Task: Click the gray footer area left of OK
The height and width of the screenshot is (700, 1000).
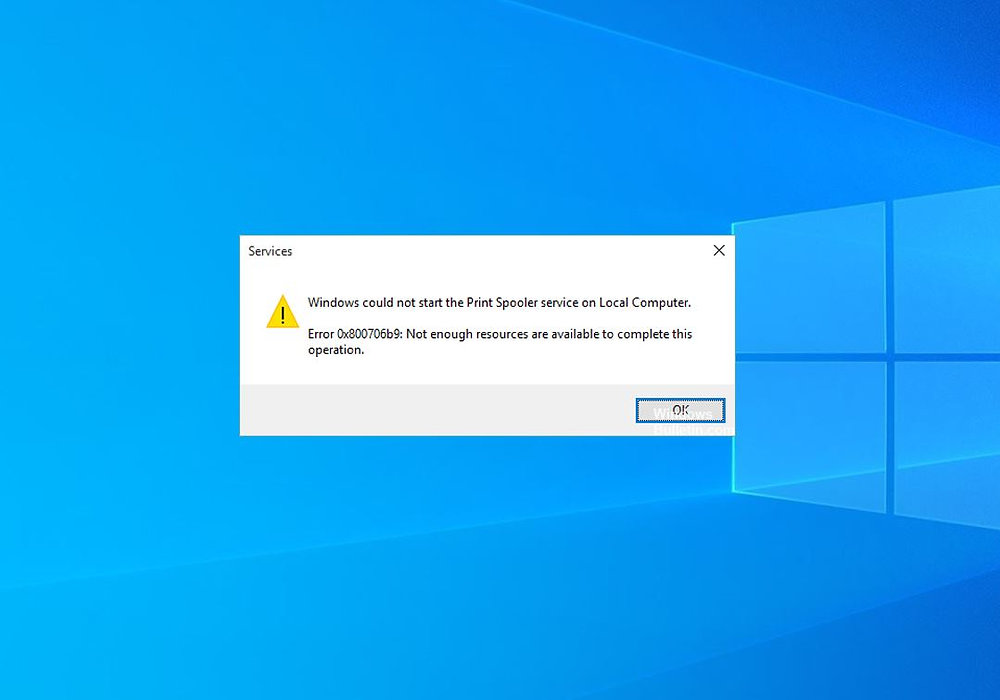Action: [430, 410]
